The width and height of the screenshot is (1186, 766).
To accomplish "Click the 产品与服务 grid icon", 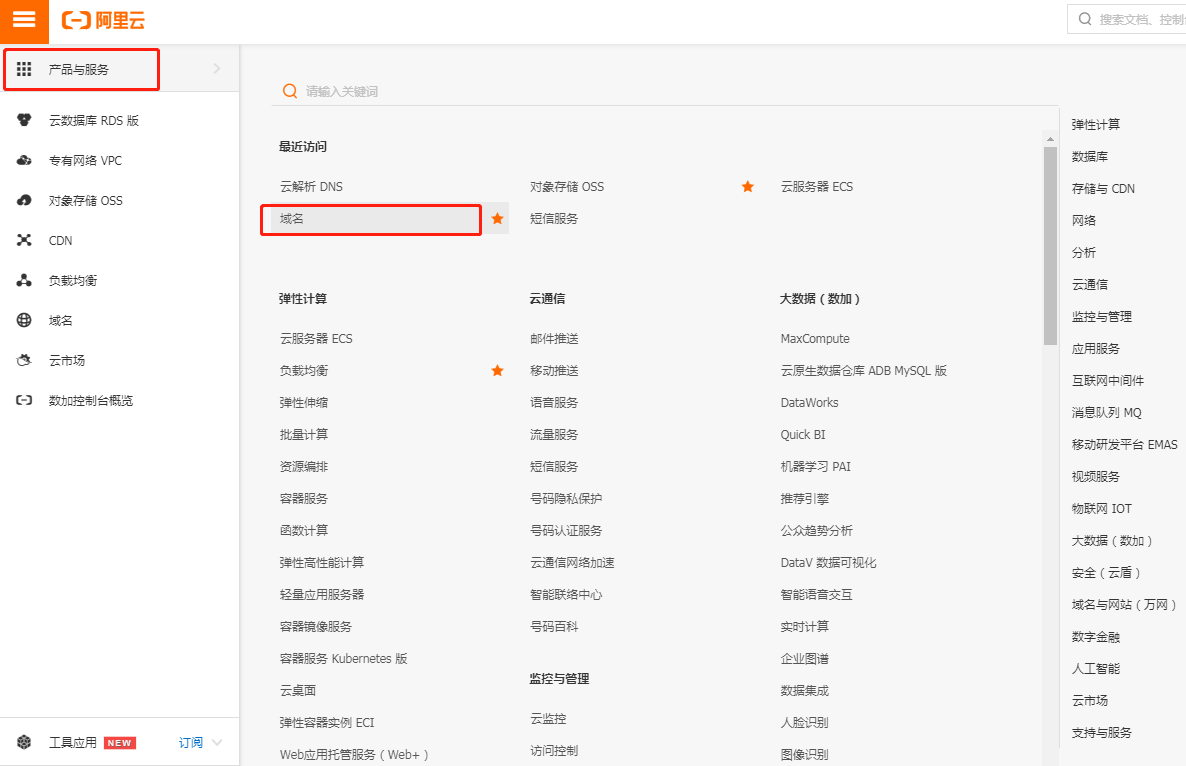I will pyautogui.click(x=24, y=69).
